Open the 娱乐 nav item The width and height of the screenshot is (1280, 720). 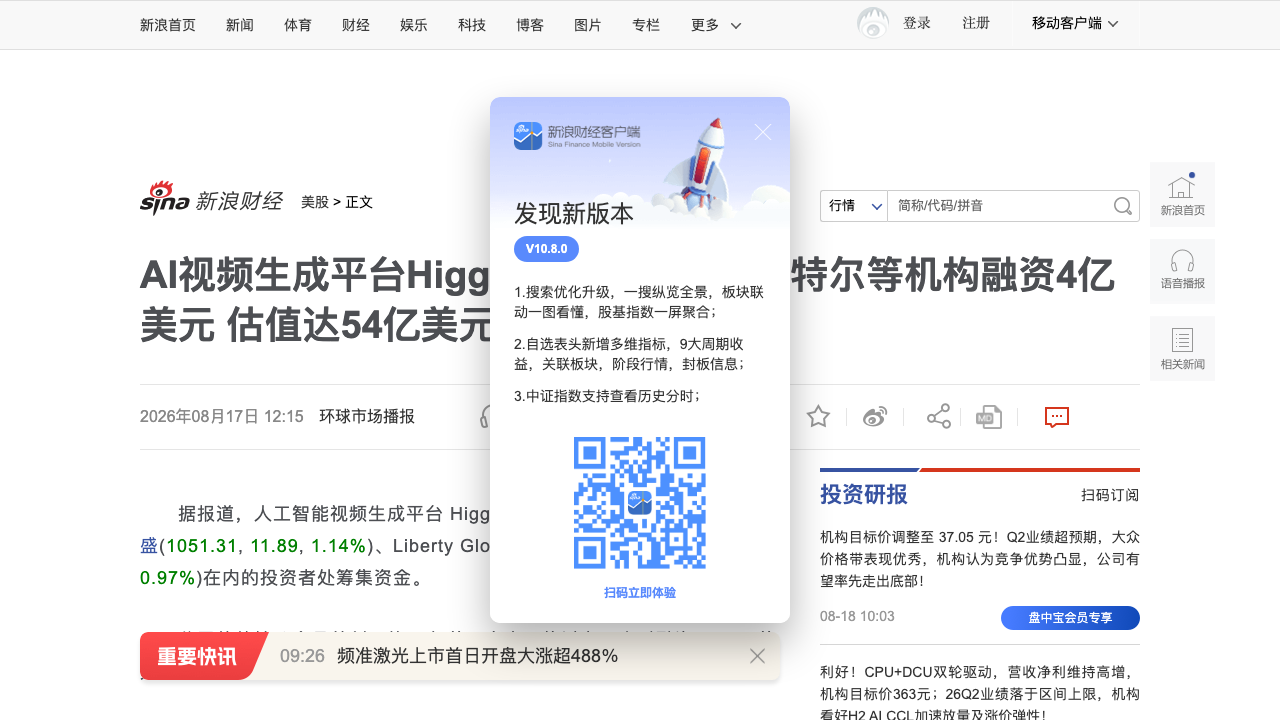click(414, 25)
